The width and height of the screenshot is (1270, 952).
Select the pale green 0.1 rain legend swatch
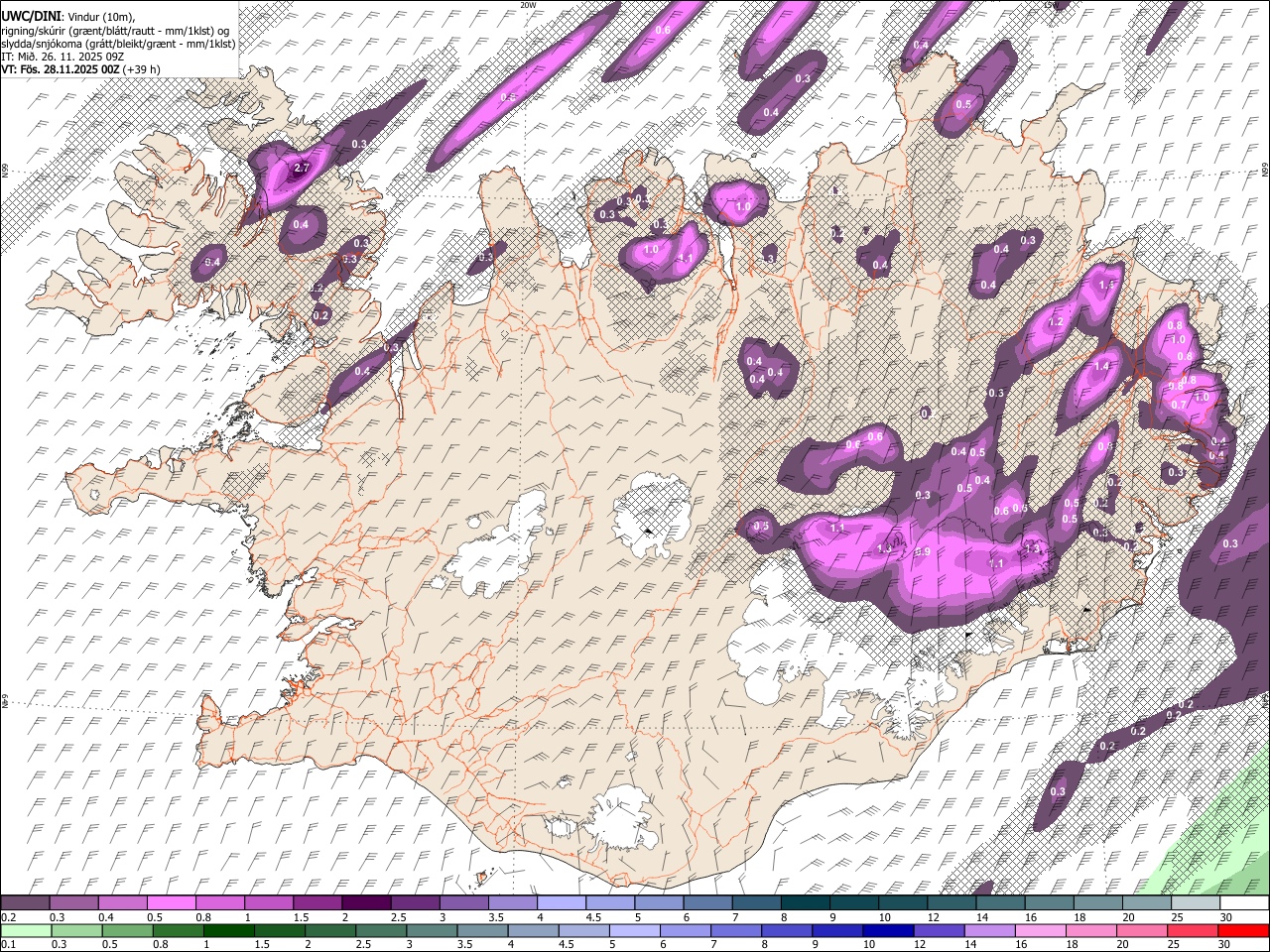[x=25, y=930]
